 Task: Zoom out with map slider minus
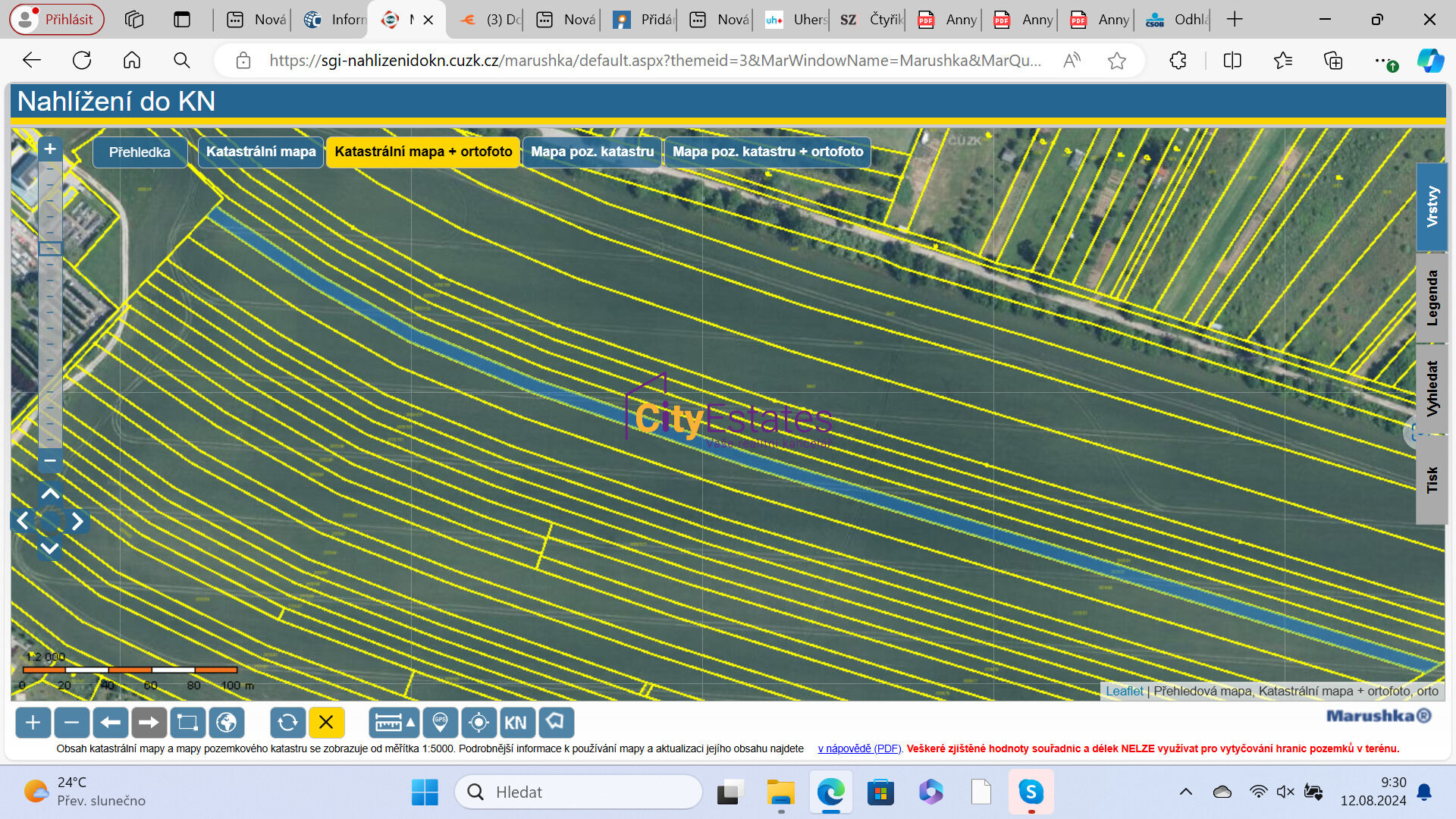tap(50, 460)
